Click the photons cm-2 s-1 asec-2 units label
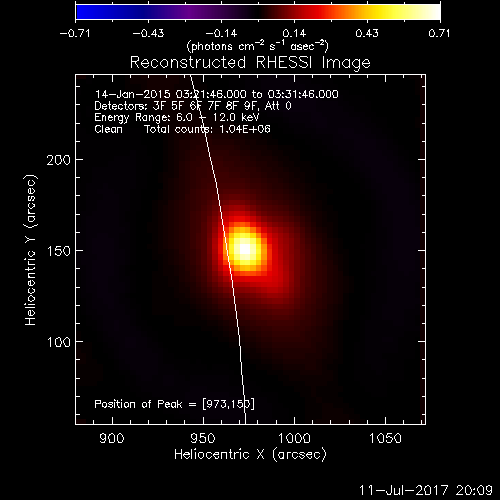500x500 pixels. point(257,46)
